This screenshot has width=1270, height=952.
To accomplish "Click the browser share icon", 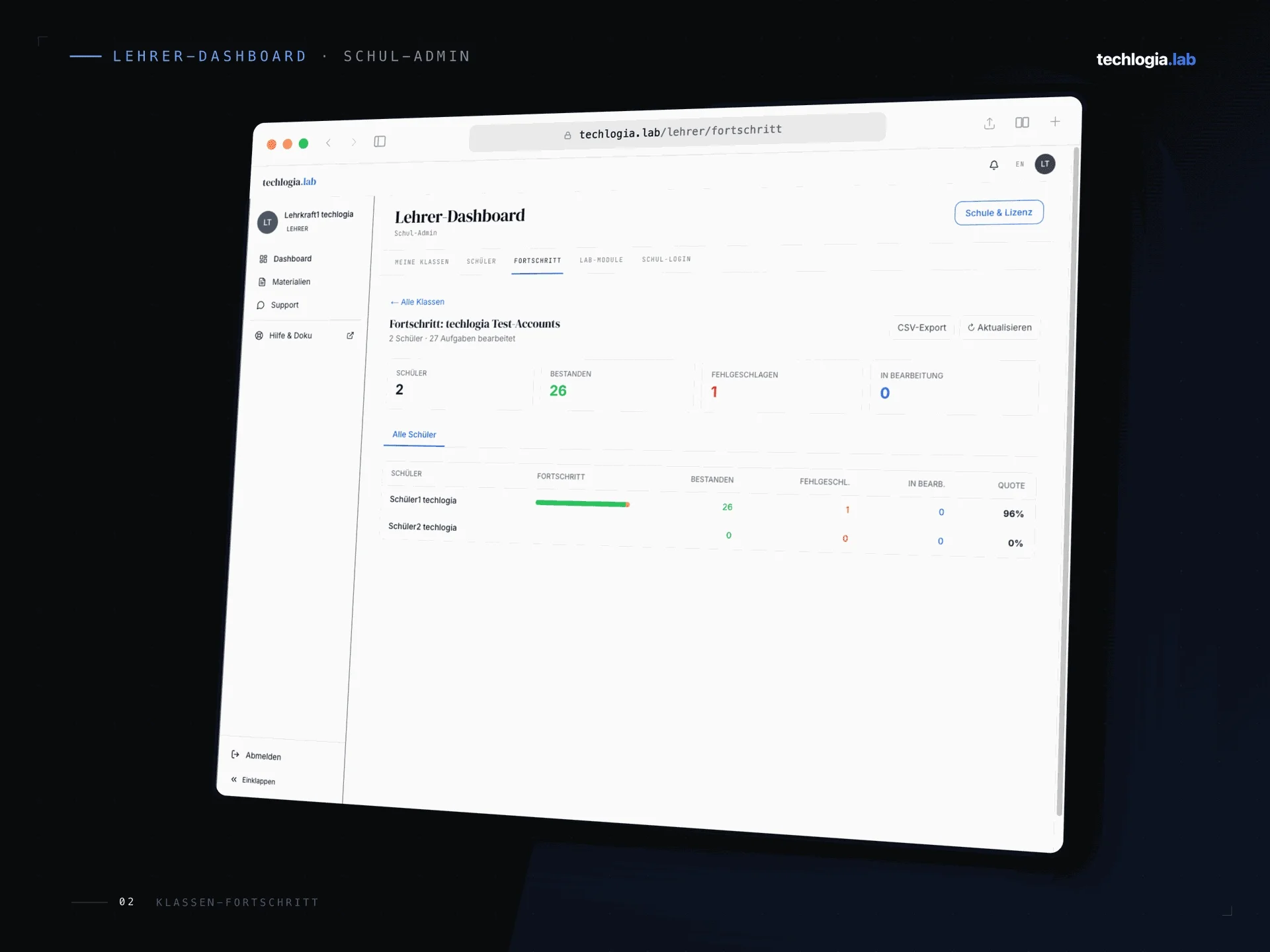I will (990, 124).
